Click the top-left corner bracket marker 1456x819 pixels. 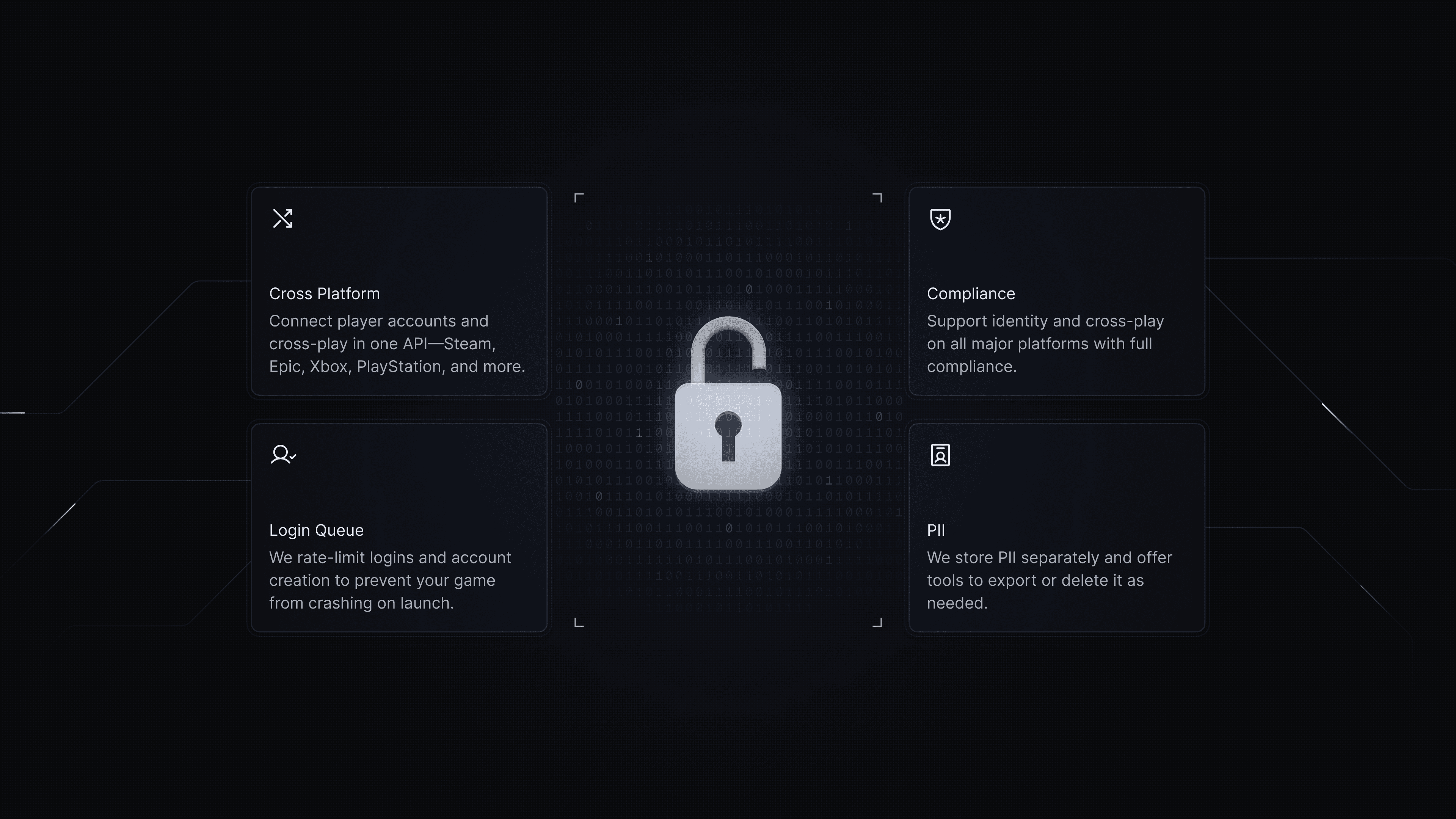click(x=579, y=198)
